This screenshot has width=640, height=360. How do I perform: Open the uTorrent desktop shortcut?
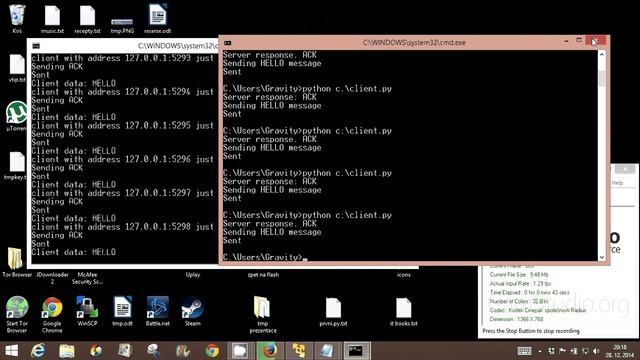[x=16, y=116]
